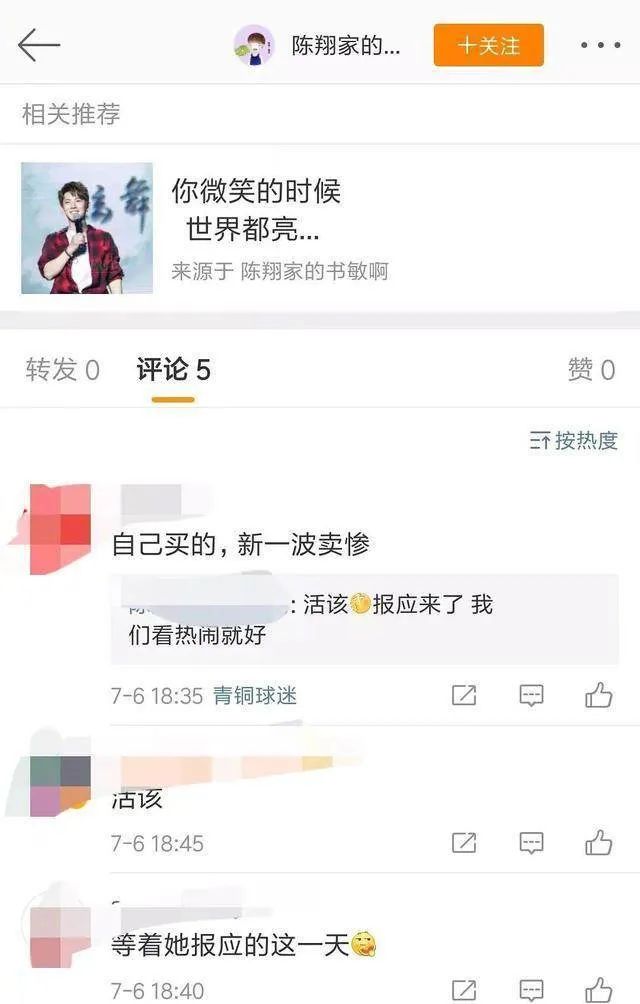The image size is (640, 1004).
Task: Open the 青铜球迷 badge link
Action: 255,695
